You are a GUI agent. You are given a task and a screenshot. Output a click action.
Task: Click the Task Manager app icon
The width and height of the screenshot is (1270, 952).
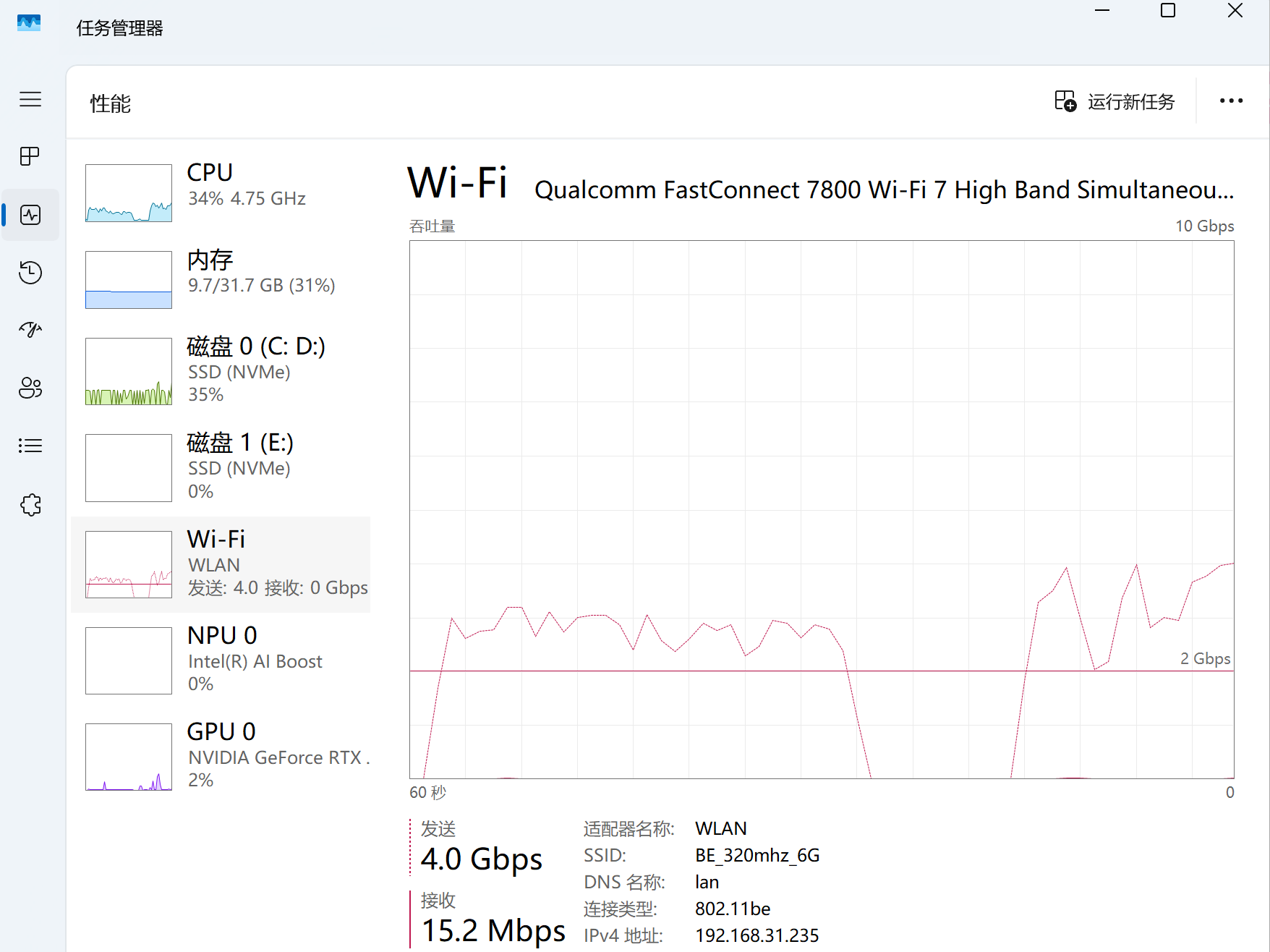(29, 24)
